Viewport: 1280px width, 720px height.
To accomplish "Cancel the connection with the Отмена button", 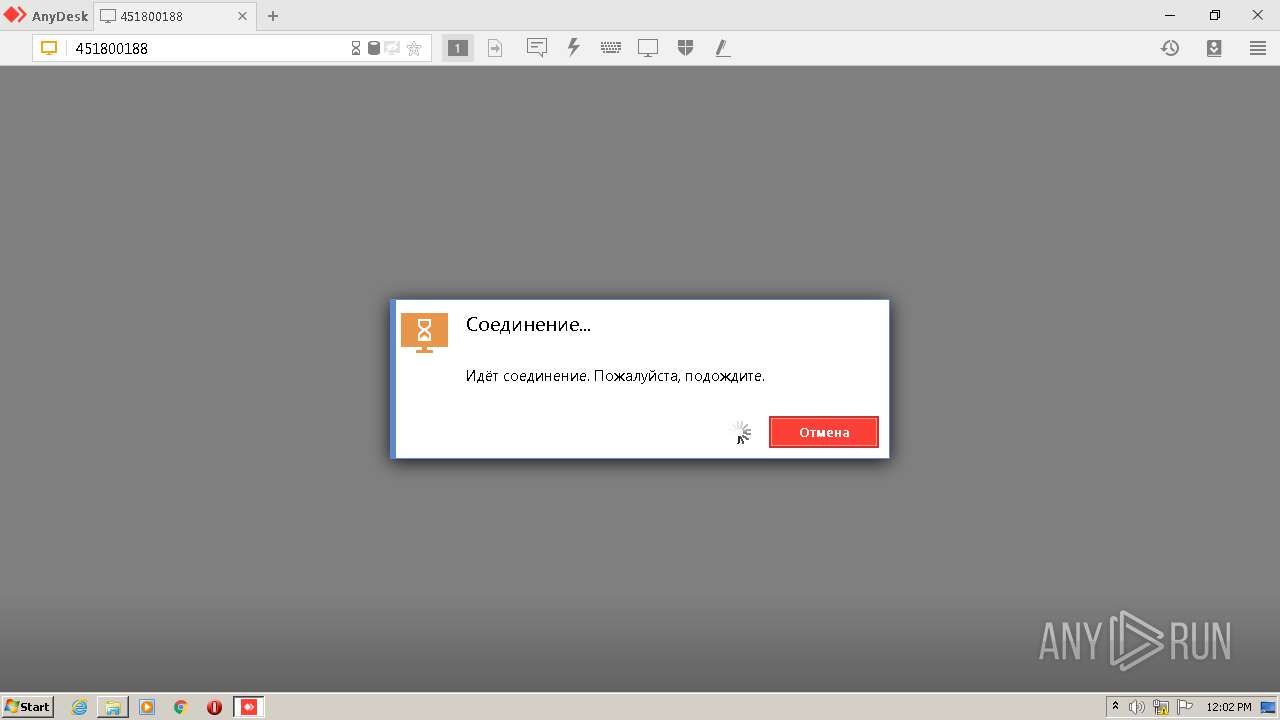I will (x=823, y=432).
